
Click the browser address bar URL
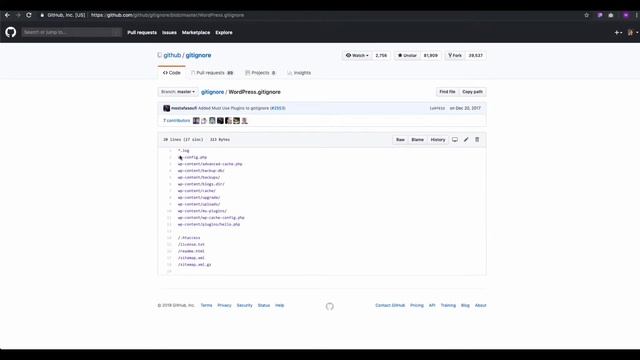click(x=167, y=15)
